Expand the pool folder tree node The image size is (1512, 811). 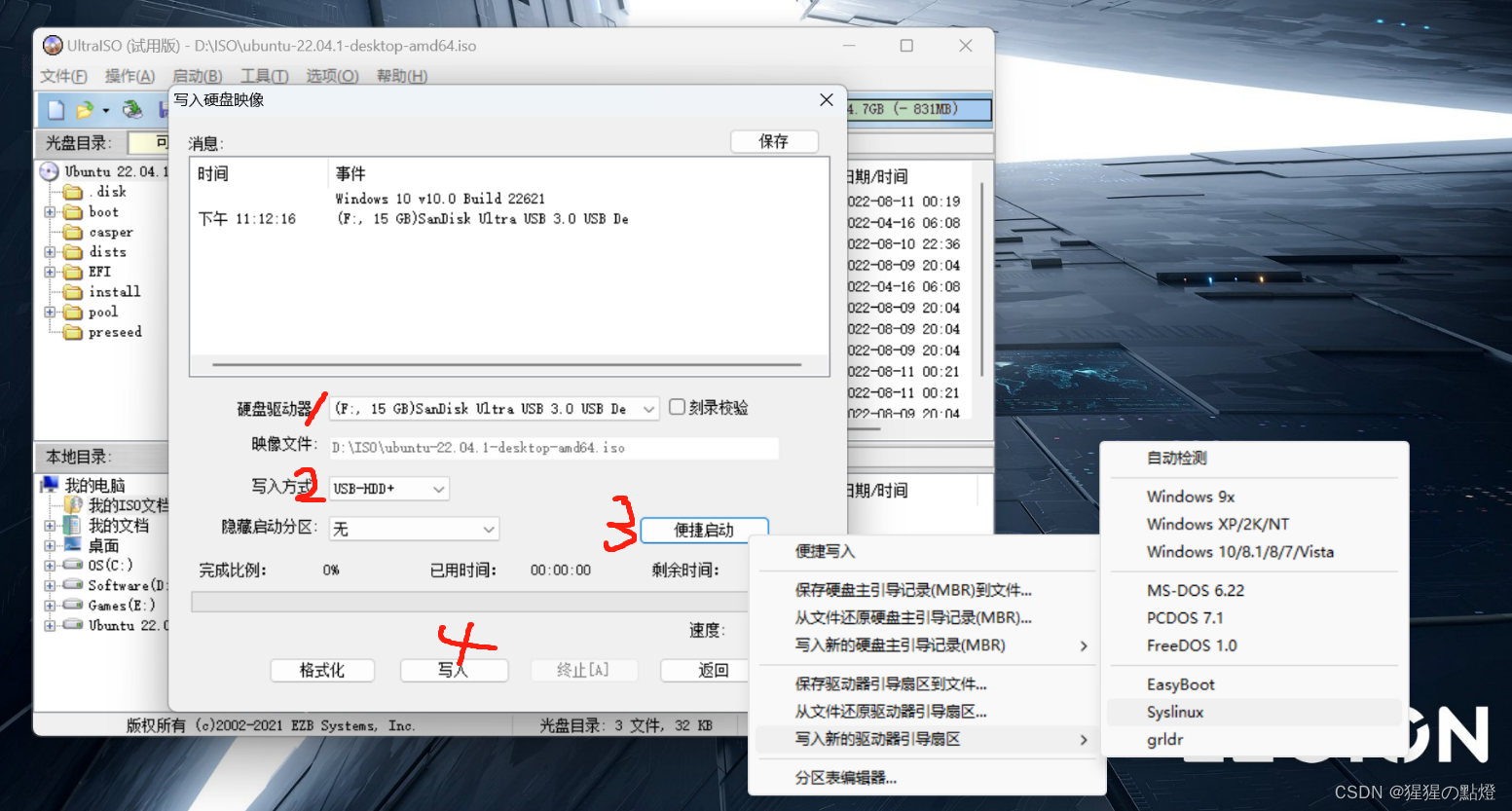click(50, 313)
